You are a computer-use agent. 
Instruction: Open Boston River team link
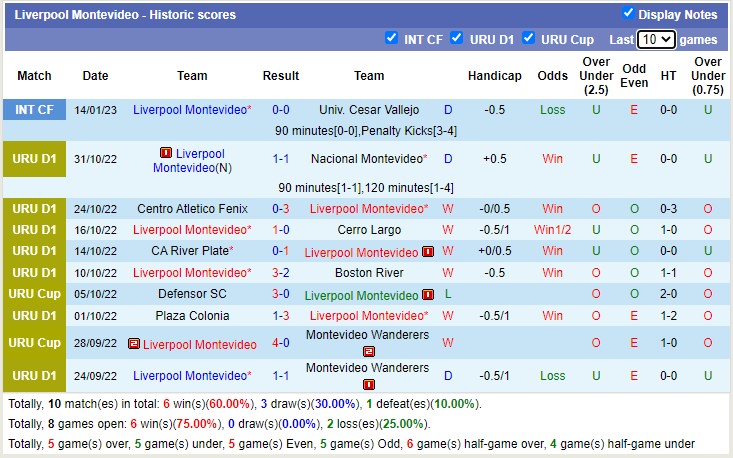click(369, 273)
